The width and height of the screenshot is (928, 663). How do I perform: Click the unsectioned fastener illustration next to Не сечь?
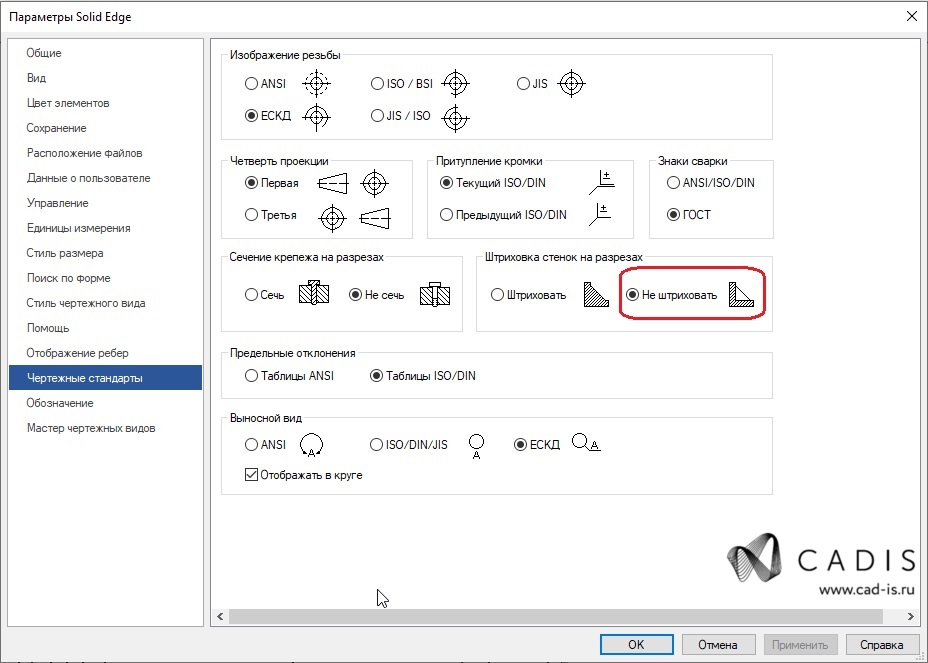click(435, 294)
